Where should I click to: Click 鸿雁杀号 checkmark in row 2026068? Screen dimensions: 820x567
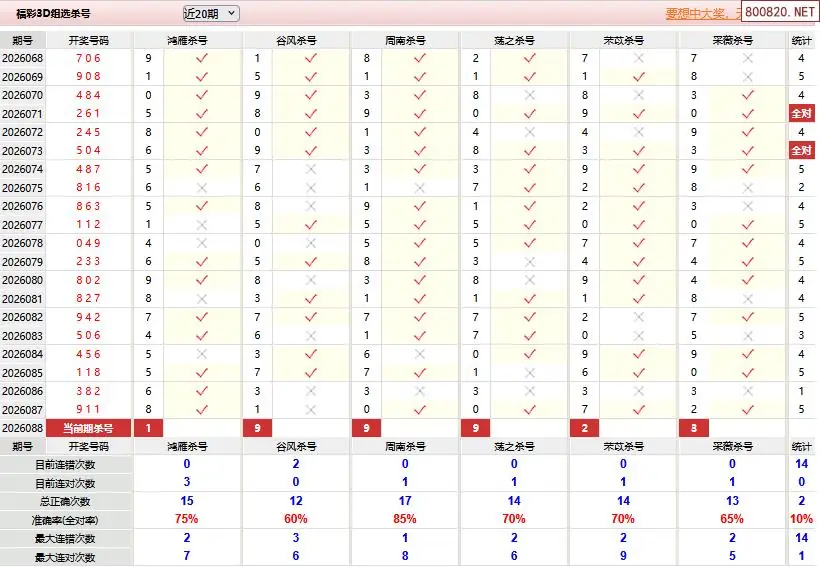(202, 59)
